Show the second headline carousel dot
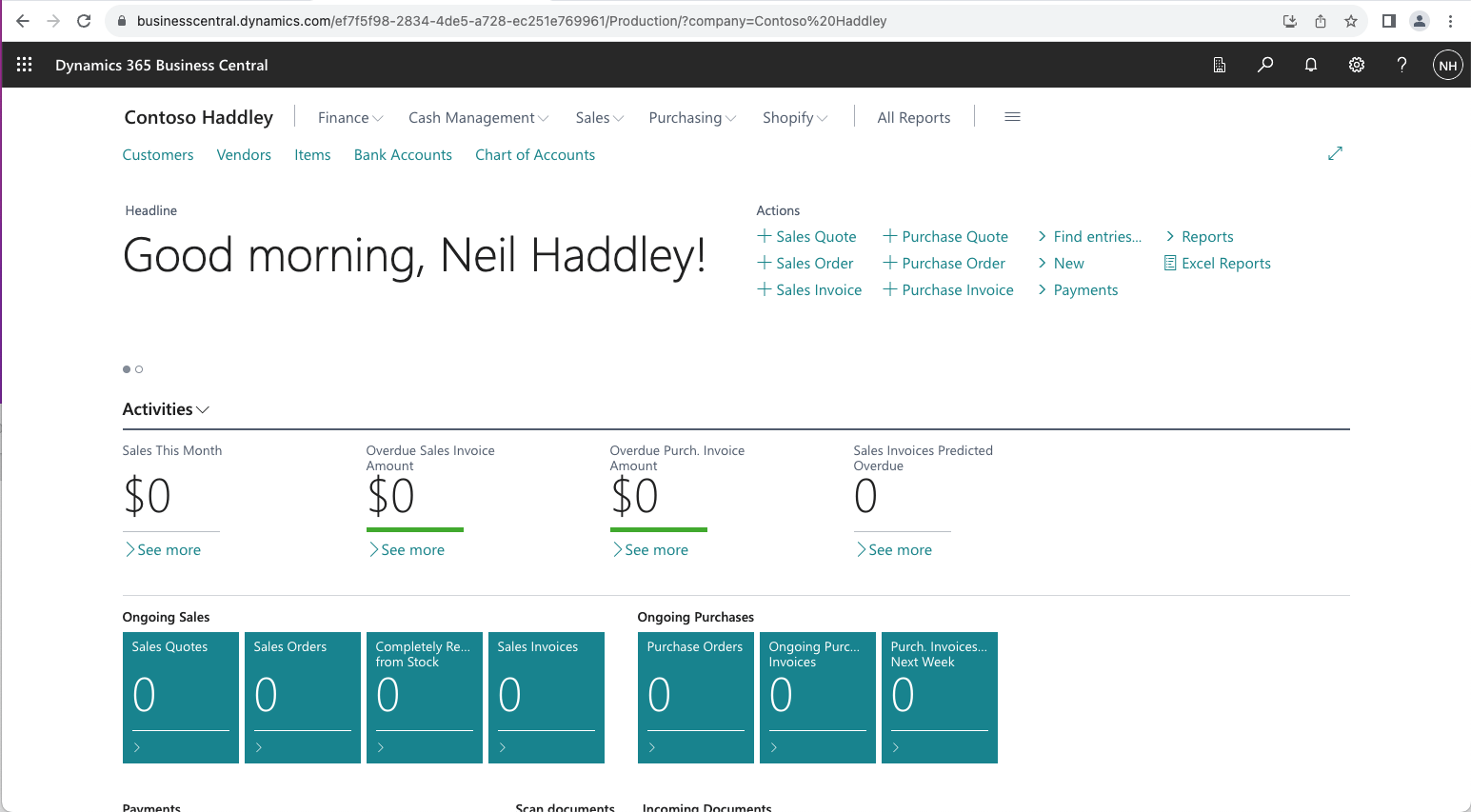 click(x=139, y=369)
